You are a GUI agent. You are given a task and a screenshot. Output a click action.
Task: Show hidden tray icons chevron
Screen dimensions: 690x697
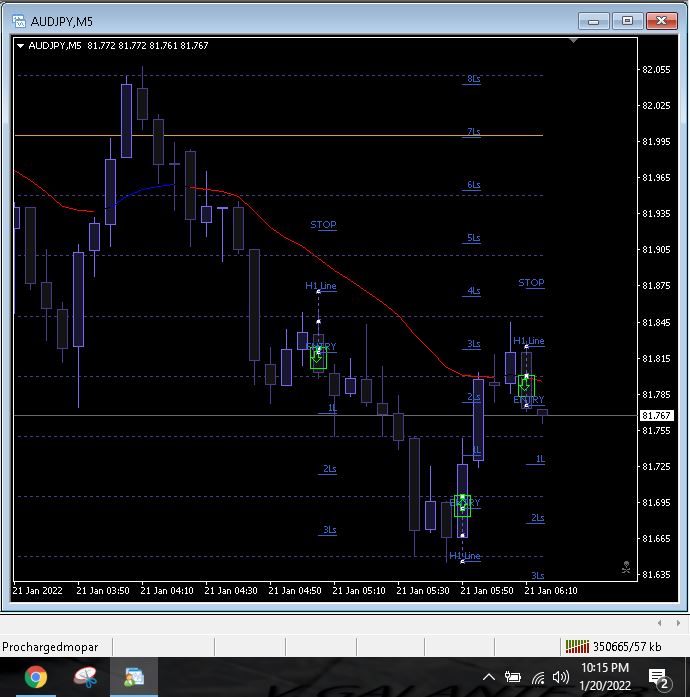[x=489, y=677]
